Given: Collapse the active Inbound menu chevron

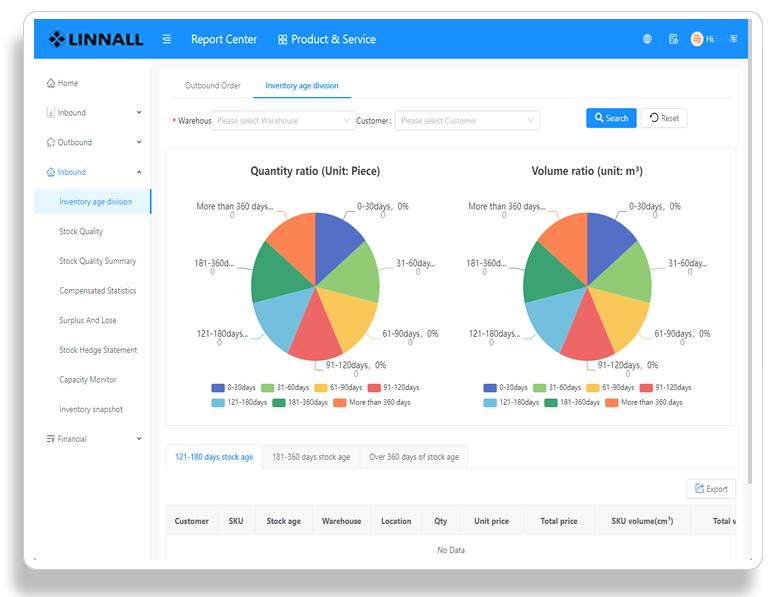Looking at the screenshot, I should 139,172.
